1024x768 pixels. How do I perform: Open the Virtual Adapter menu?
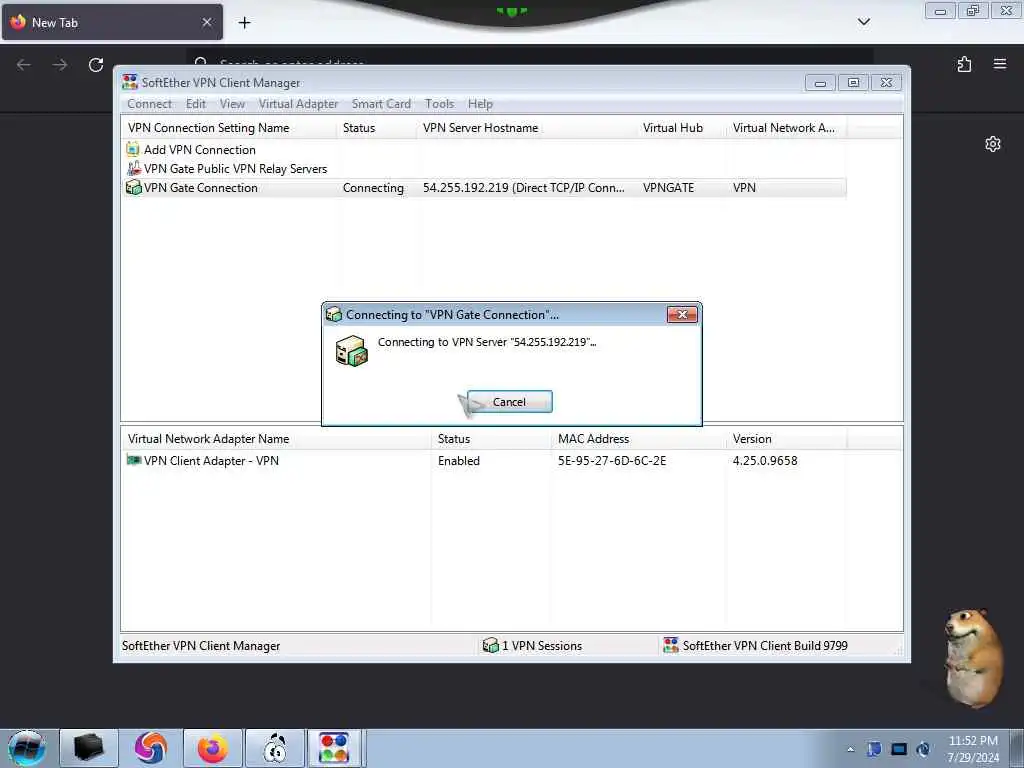point(298,104)
